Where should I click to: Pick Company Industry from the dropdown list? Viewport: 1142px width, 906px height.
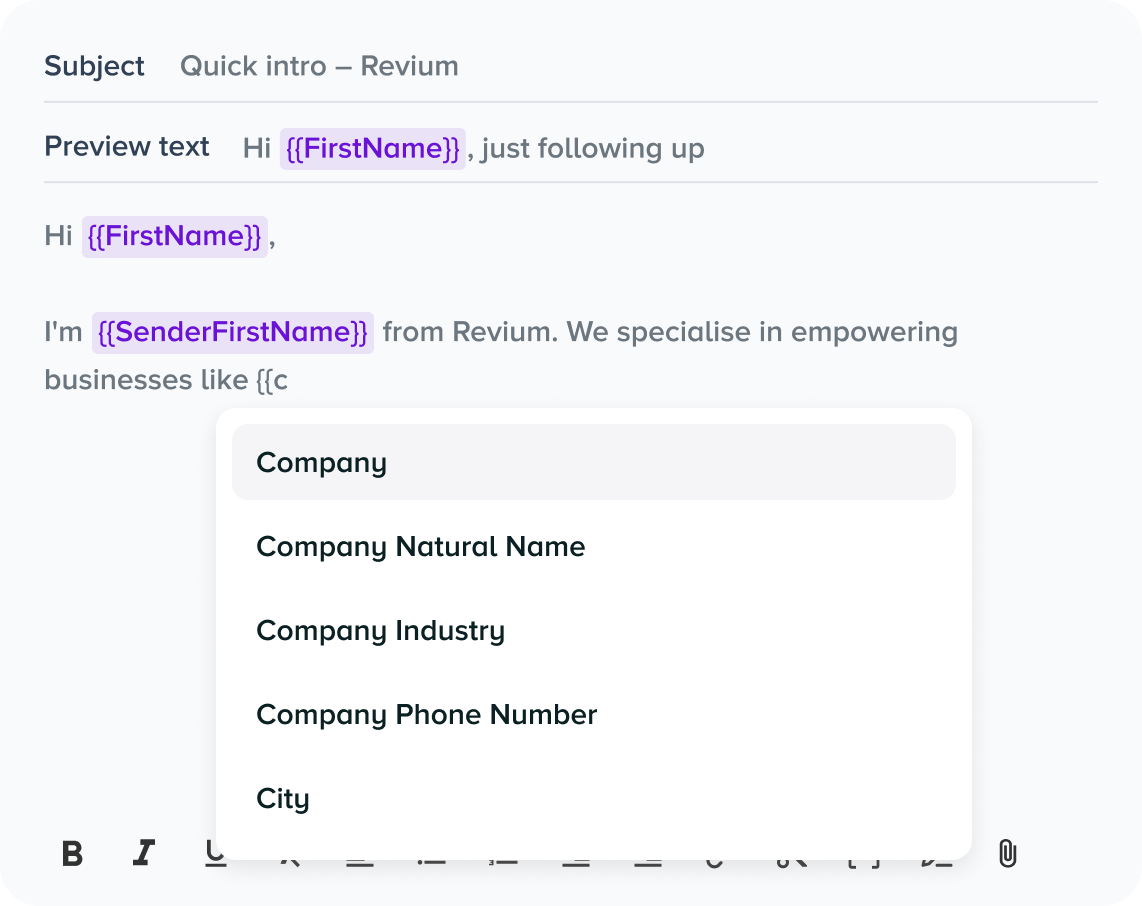coord(594,631)
